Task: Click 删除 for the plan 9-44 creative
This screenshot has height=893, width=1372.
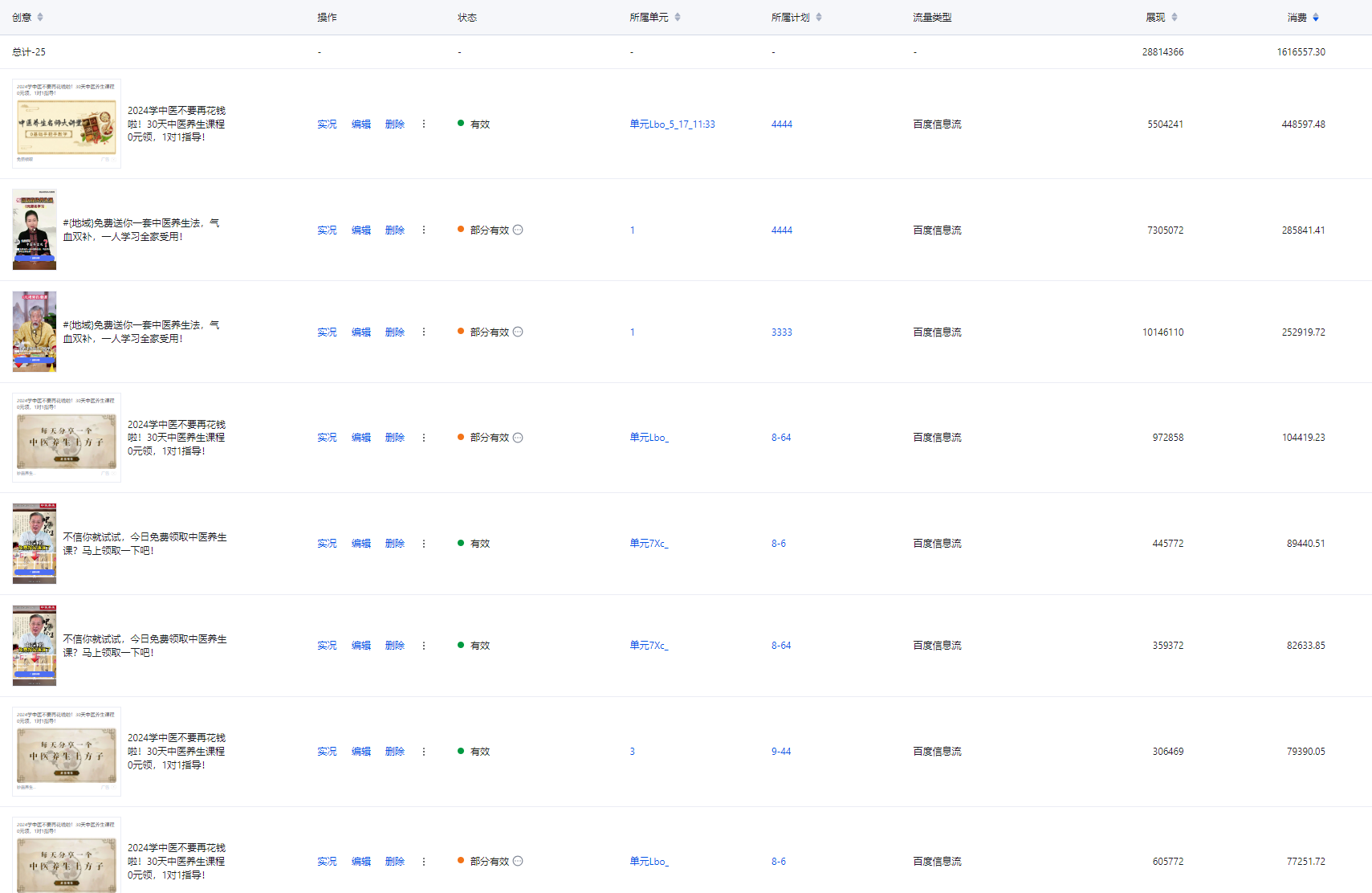Action: pyautogui.click(x=395, y=752)
